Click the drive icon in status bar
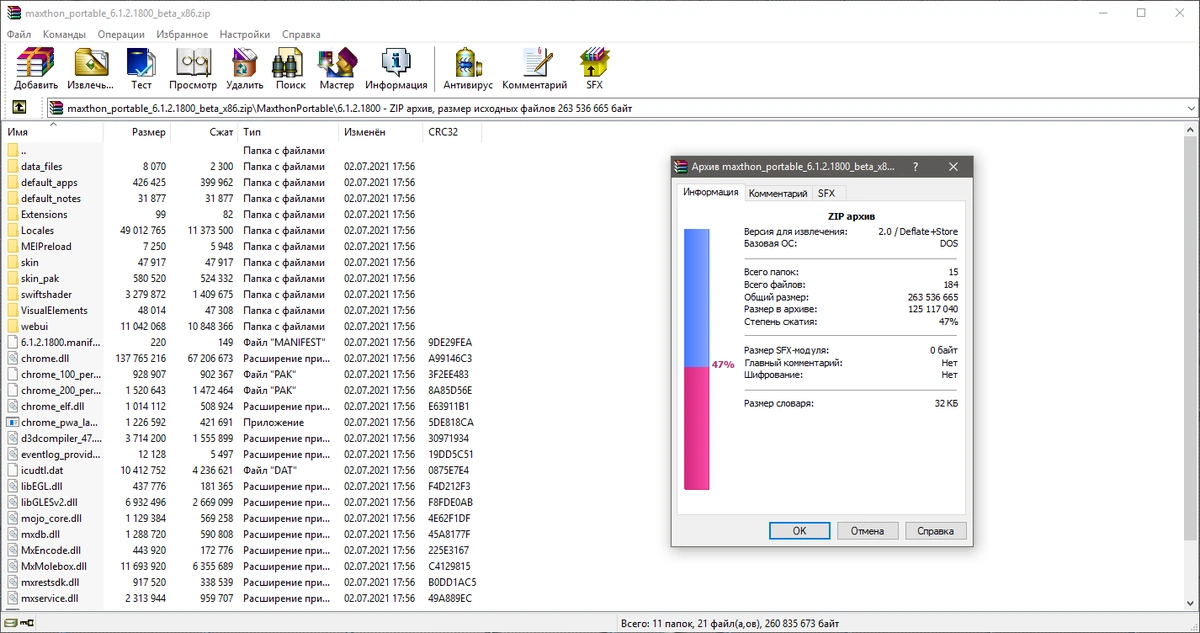This screenshot has width=1200, height=633. click(x=12, y=624)
